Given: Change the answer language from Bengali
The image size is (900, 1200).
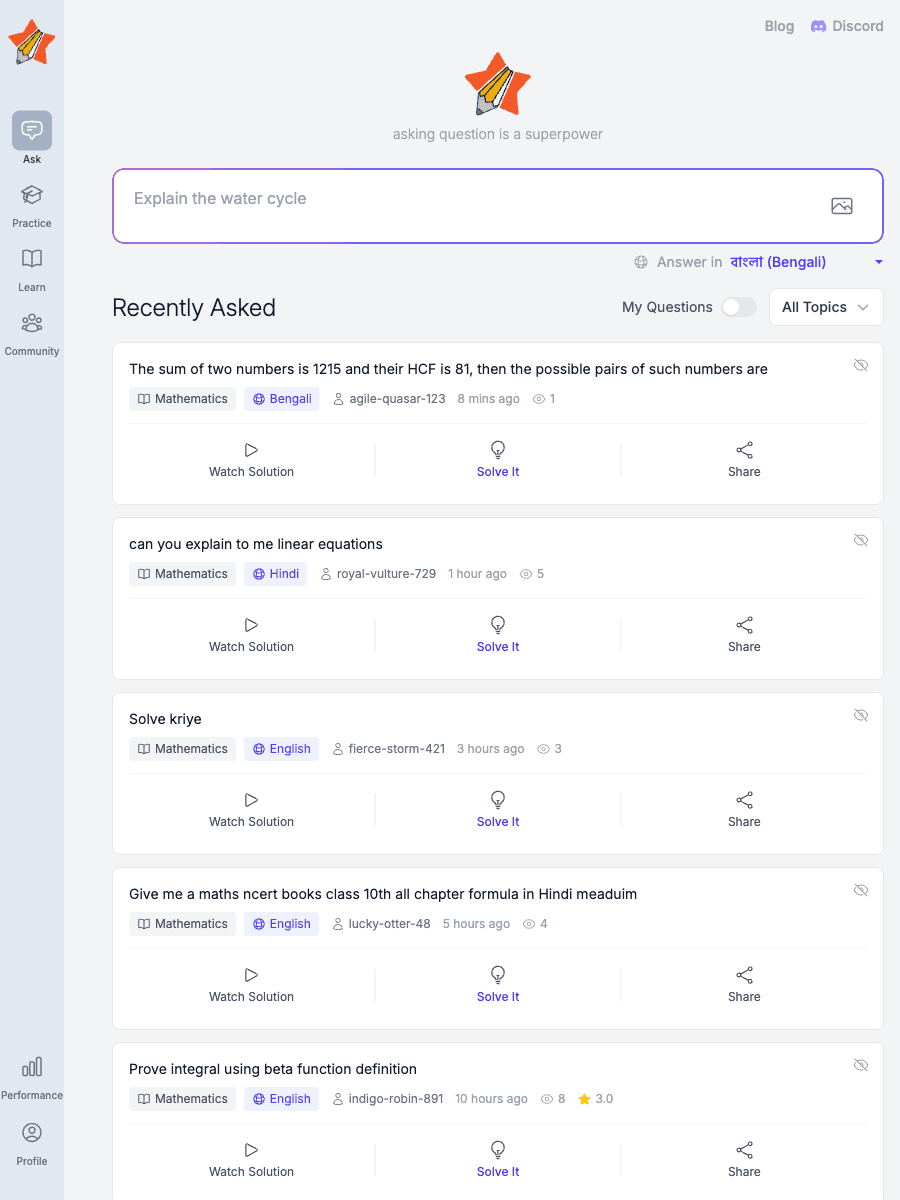Looking at the screenshot, I should 778,262.
